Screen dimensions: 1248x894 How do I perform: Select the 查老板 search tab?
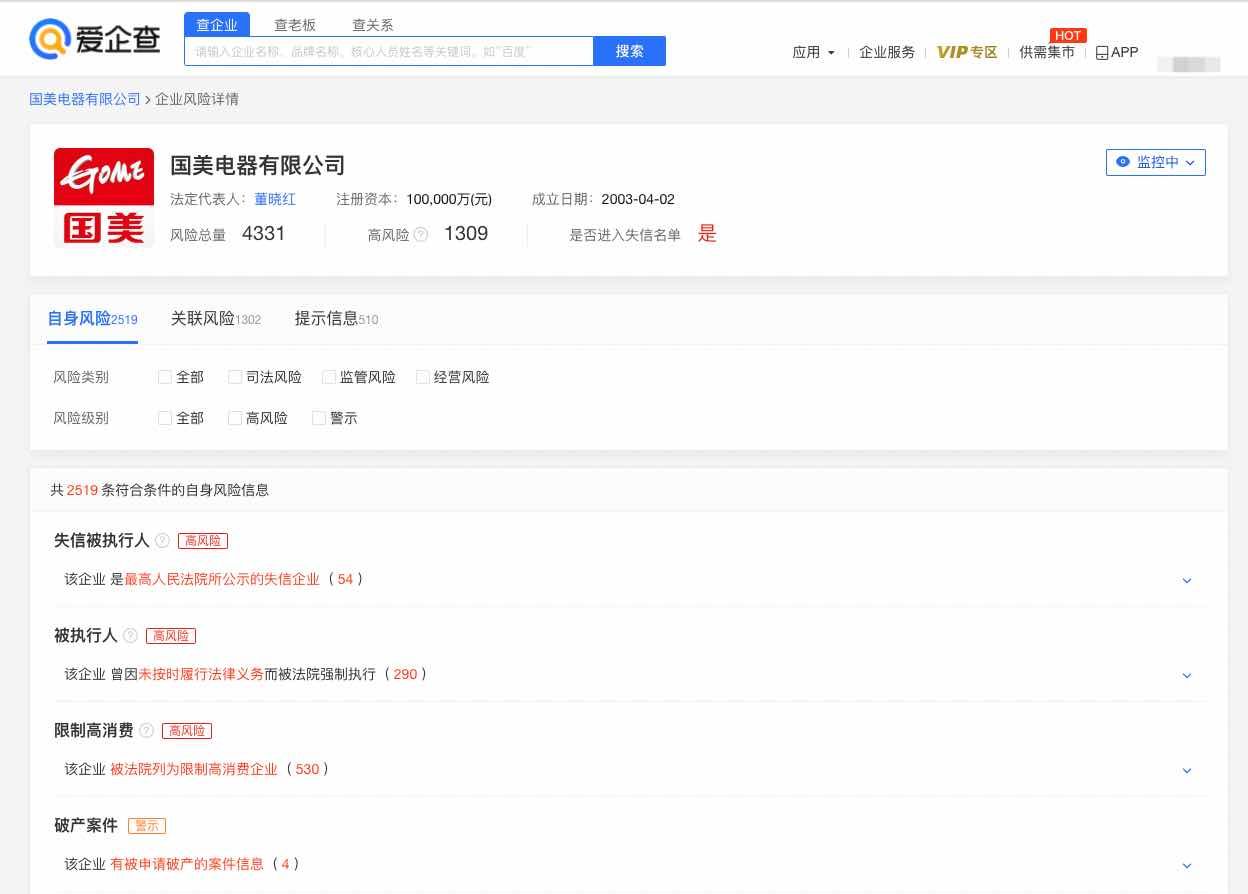(295, 25)
